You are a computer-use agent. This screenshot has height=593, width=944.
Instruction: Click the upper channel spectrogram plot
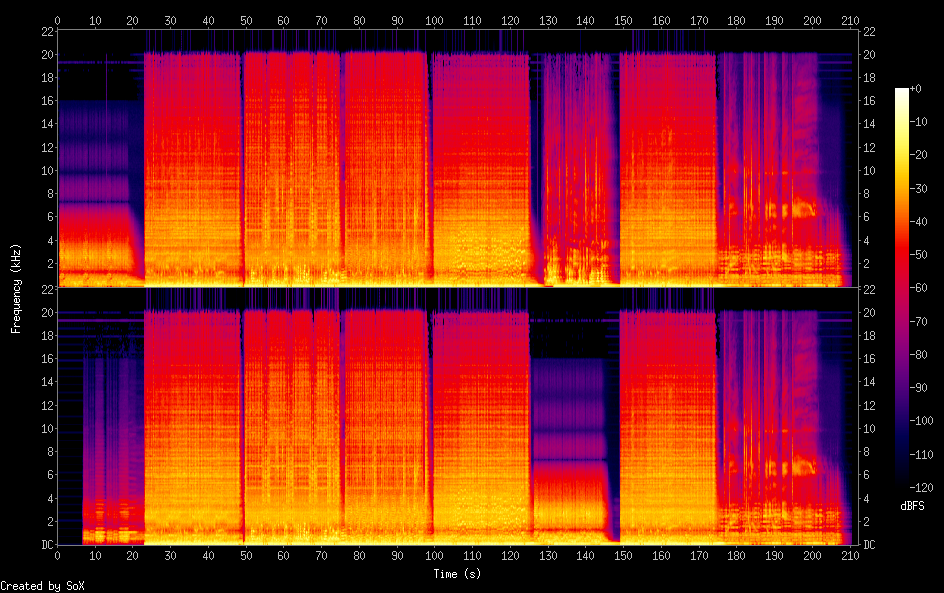(457, 159)
